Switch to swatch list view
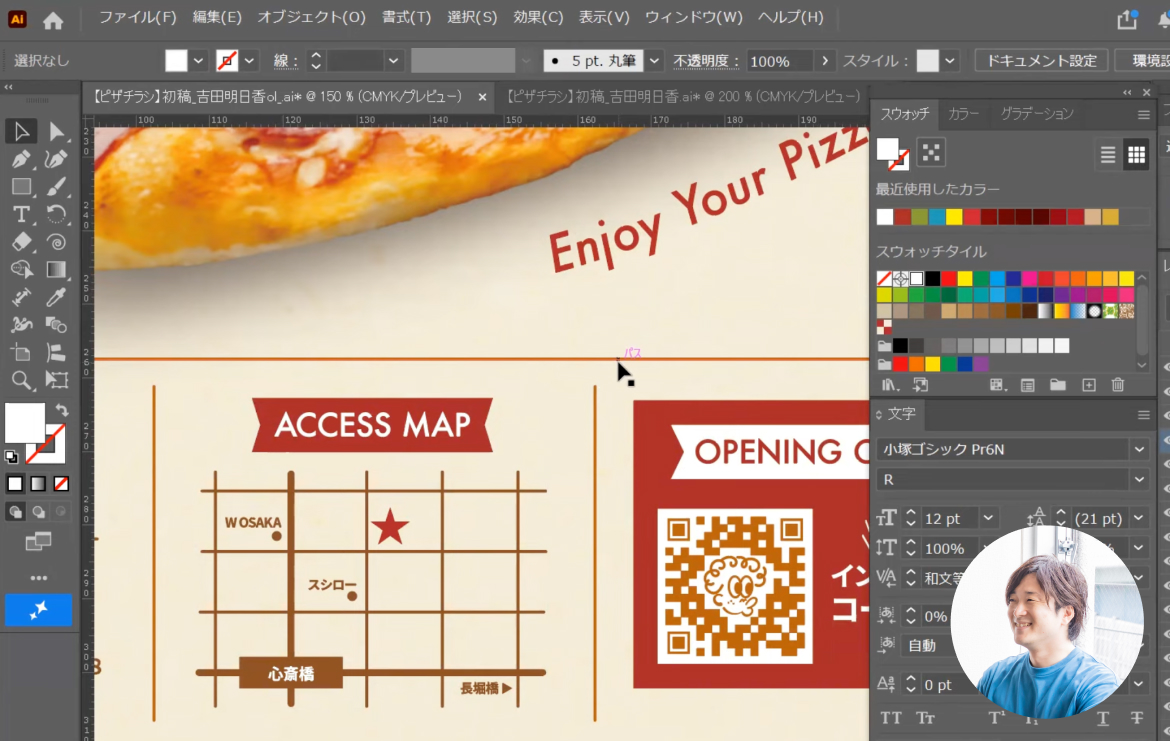Screen dimensions: 1170x741 point(1107,154)
